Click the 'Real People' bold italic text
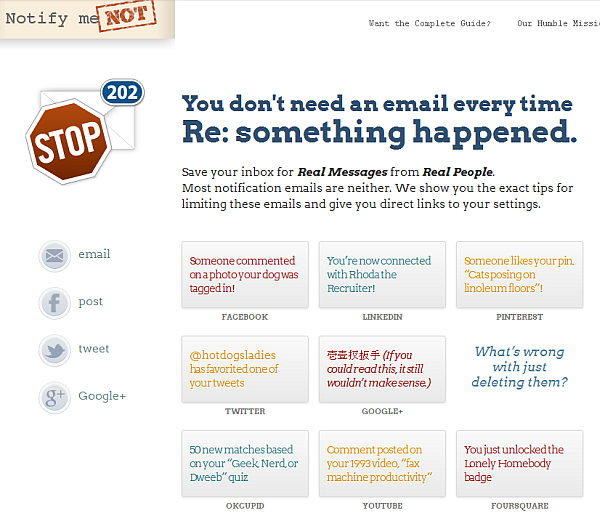The image size is (600, 513). pyautogui.click(x=458, y=172)
